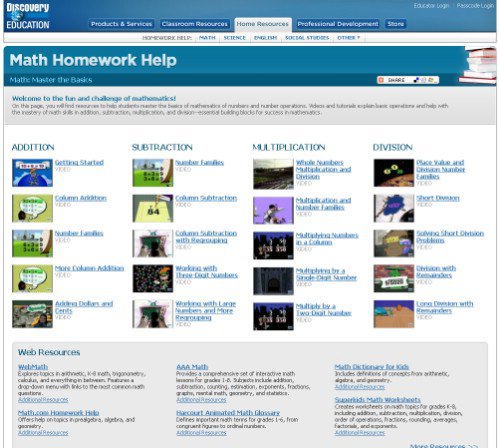Choose Social Studies under Homework Help
This screenshot has width=499, height=448.
click(307, 38)
